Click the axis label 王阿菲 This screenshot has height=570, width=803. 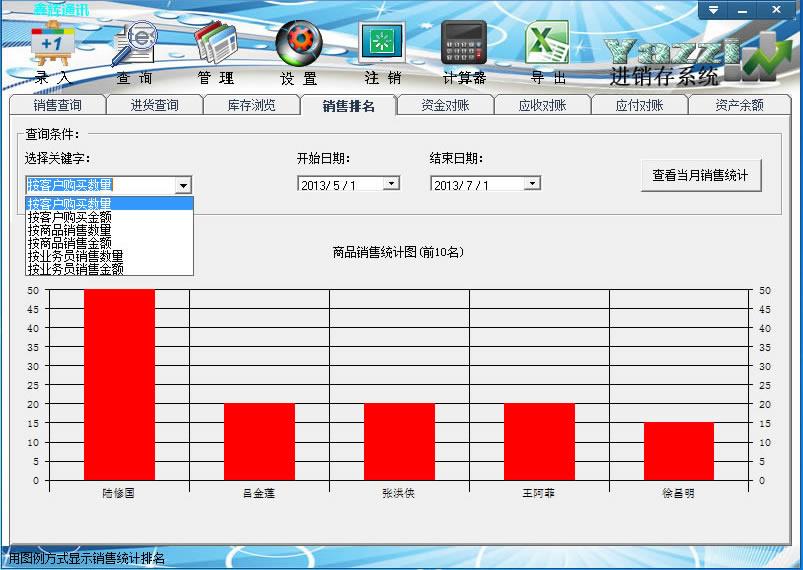point(539,493)
